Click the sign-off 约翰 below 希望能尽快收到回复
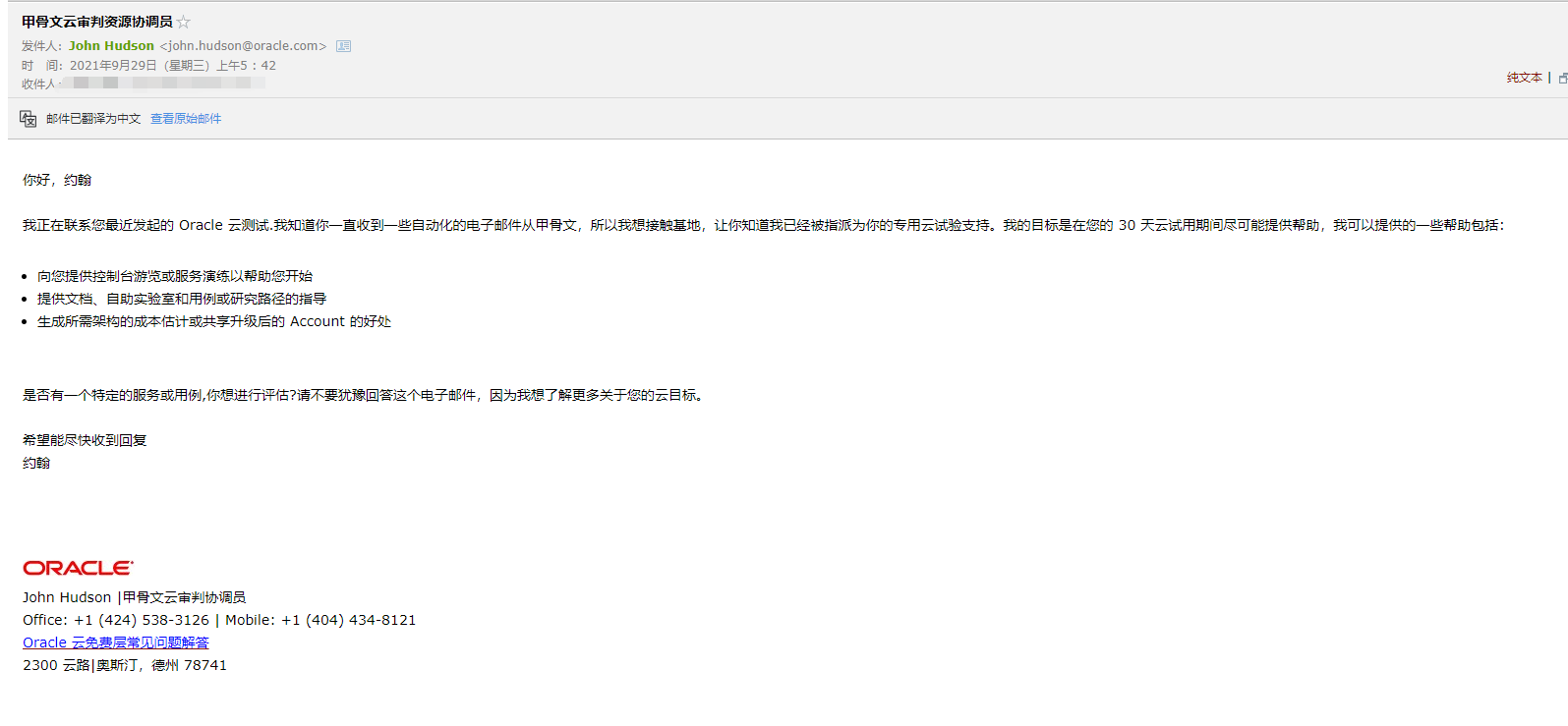The height and width of the screenshot is (726, 1568). [36, 463]
